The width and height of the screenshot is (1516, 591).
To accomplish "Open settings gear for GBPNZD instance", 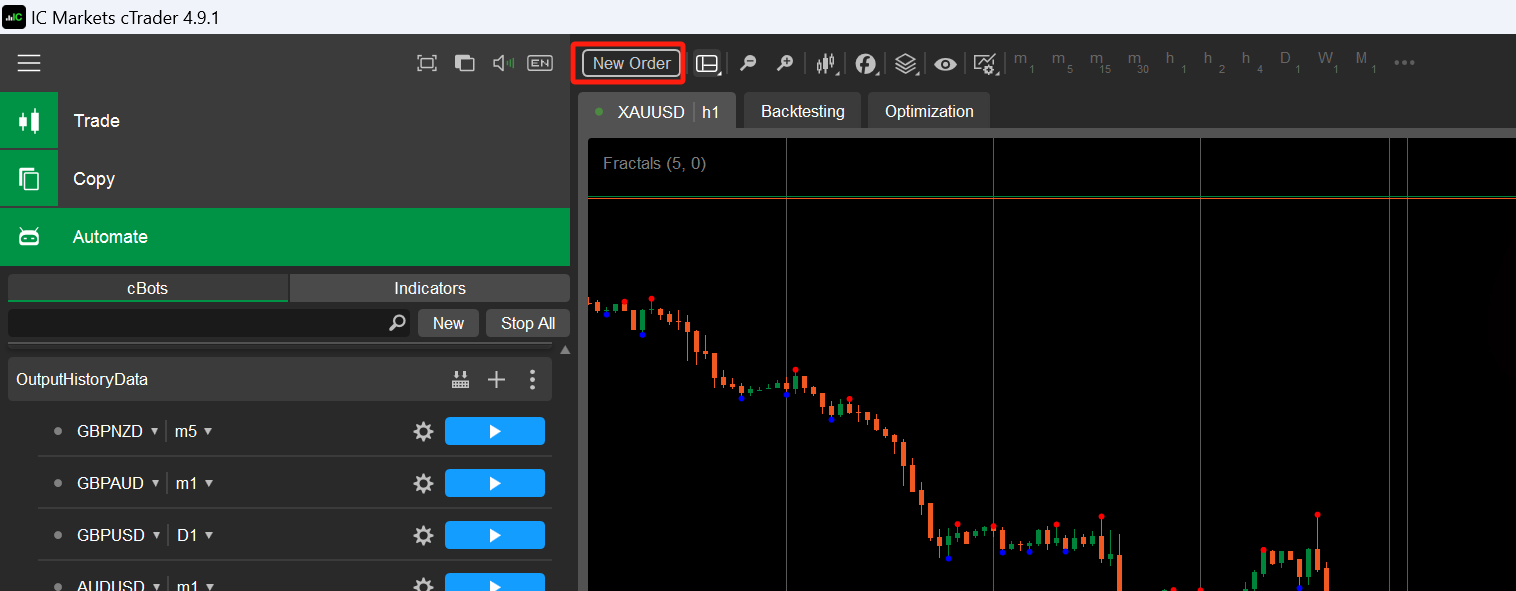I will coord(423,431).
